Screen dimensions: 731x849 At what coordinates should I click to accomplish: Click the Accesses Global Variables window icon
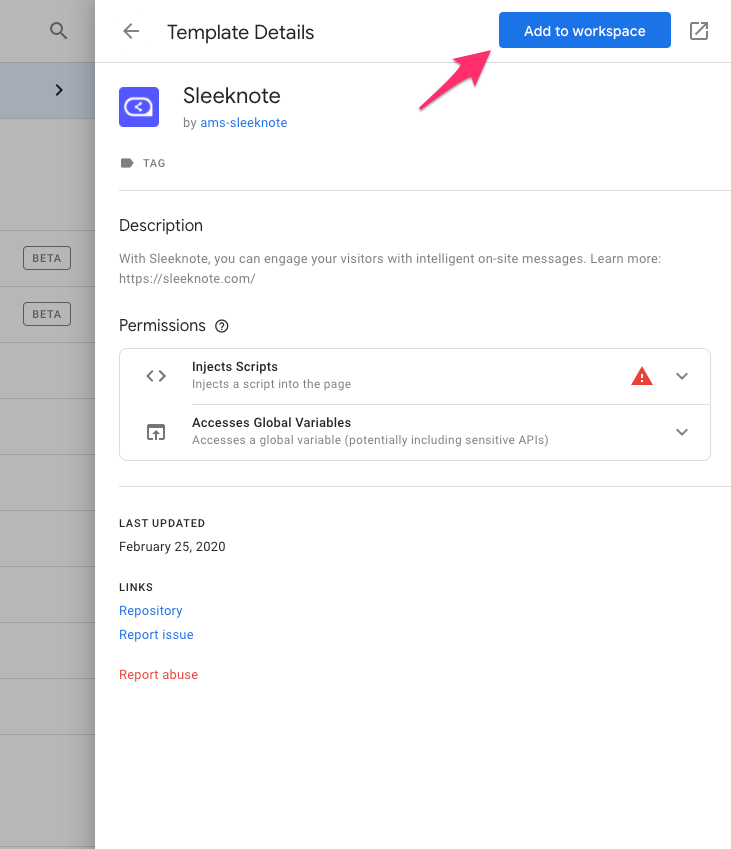point(156,432)
